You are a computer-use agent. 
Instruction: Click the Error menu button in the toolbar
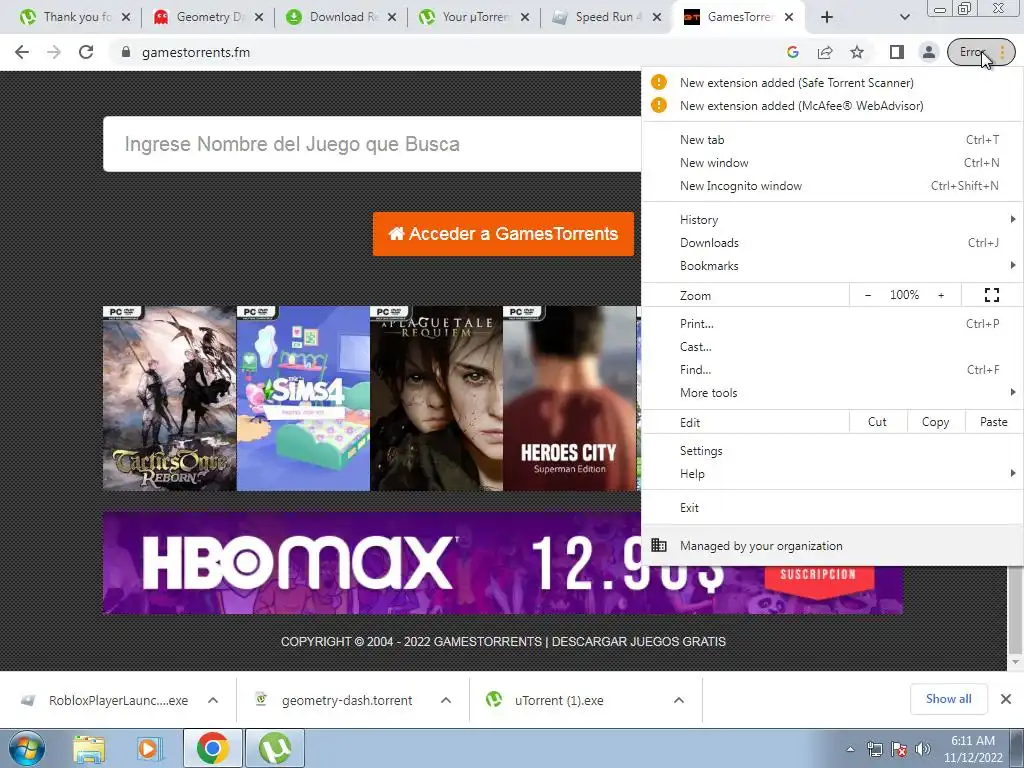(x=981, y=52)
